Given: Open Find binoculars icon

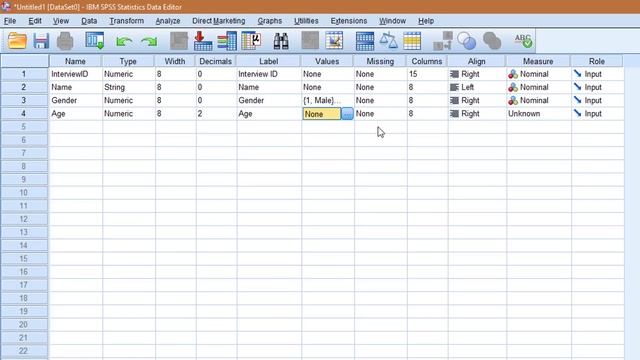Looking at the screenshot, I should (x=281, y=41).
